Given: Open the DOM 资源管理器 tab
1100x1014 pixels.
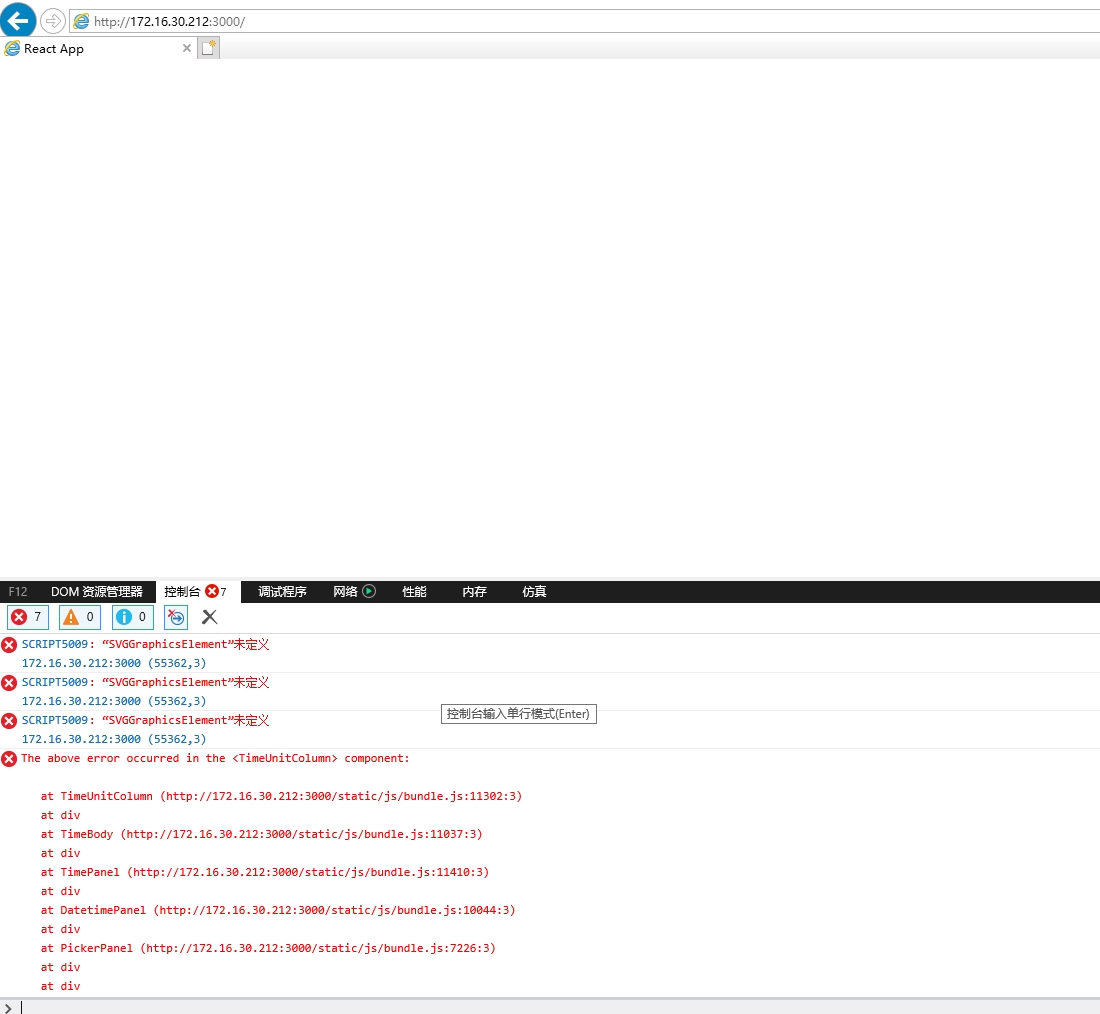Looking at the screenshot, I should 97,591.
